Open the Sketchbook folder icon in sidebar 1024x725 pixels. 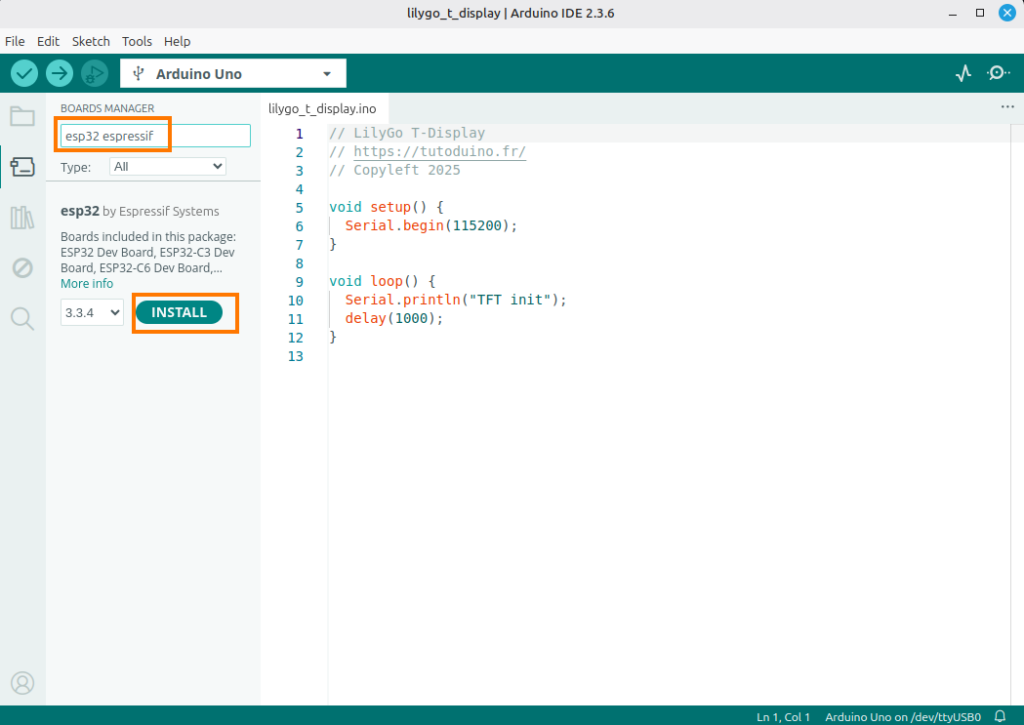coord(22,116)
